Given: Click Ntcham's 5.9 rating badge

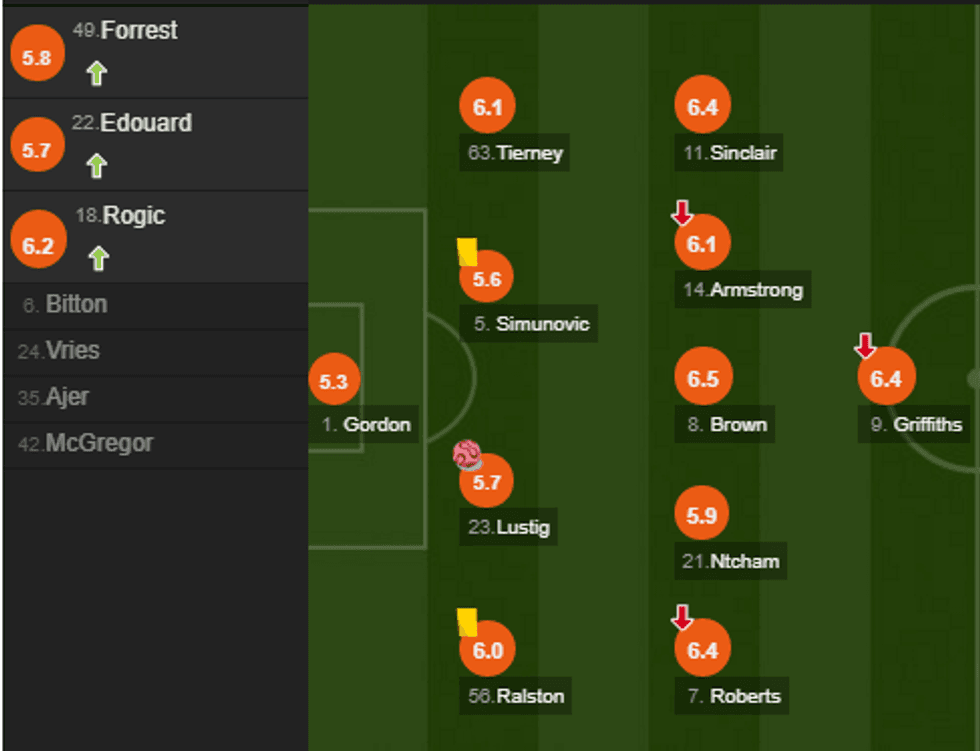Looking at the screenshot, I should coord(703,516).
